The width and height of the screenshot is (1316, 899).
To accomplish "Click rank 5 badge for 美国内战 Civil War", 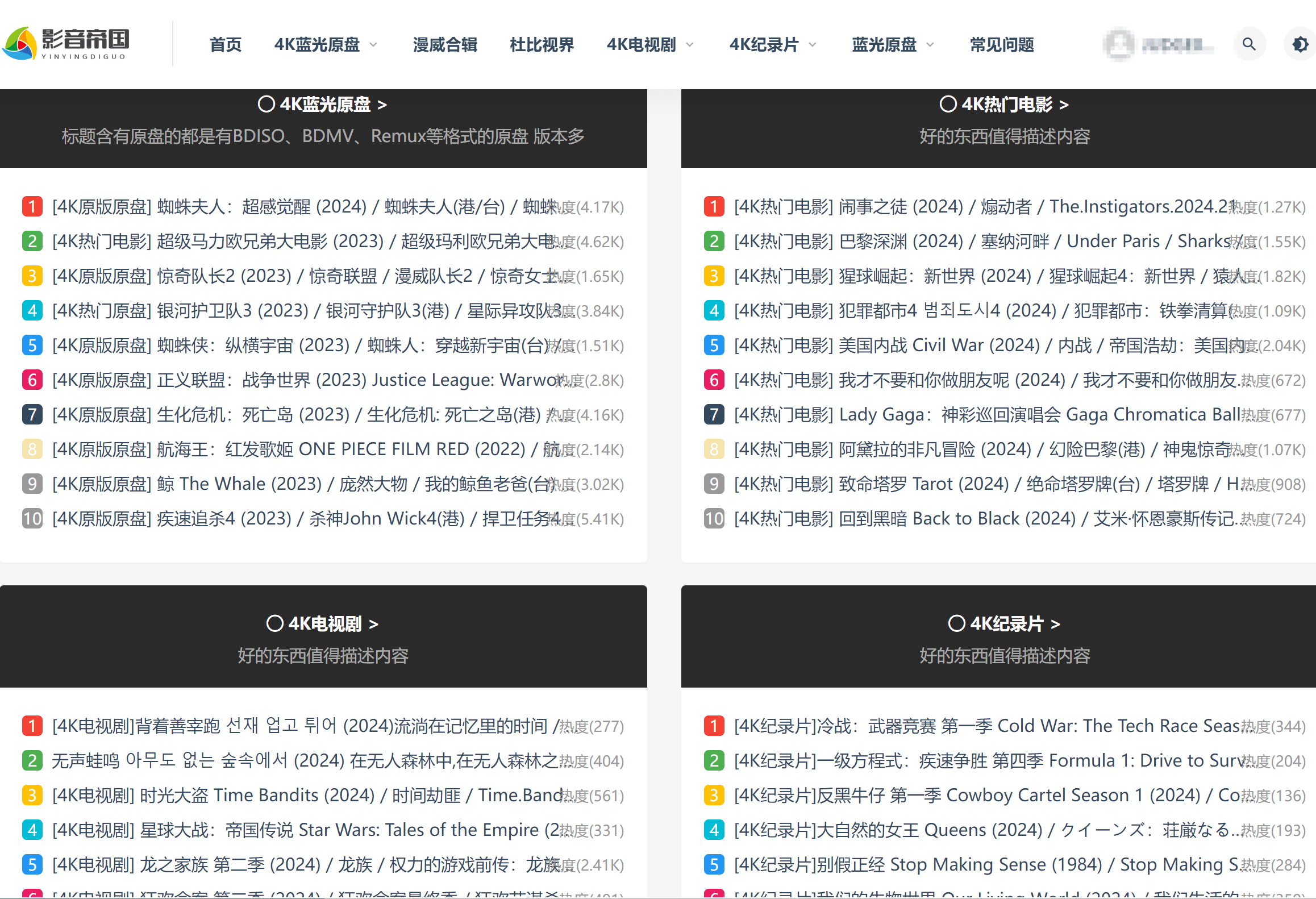I will pyautogui.click(x=714, y=345).
